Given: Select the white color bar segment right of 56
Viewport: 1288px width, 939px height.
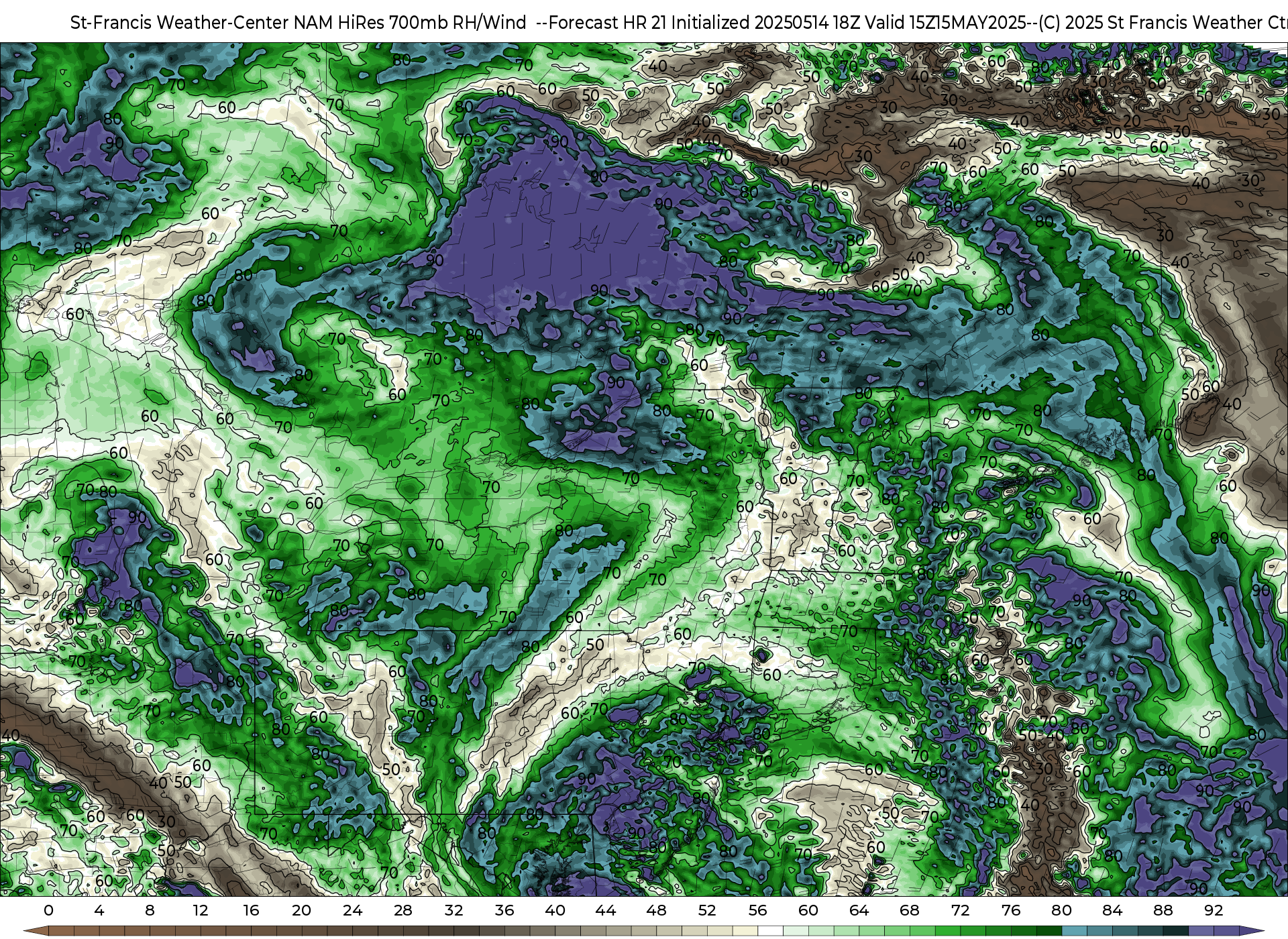Looking at the screenshot, I should pos(770,931).
